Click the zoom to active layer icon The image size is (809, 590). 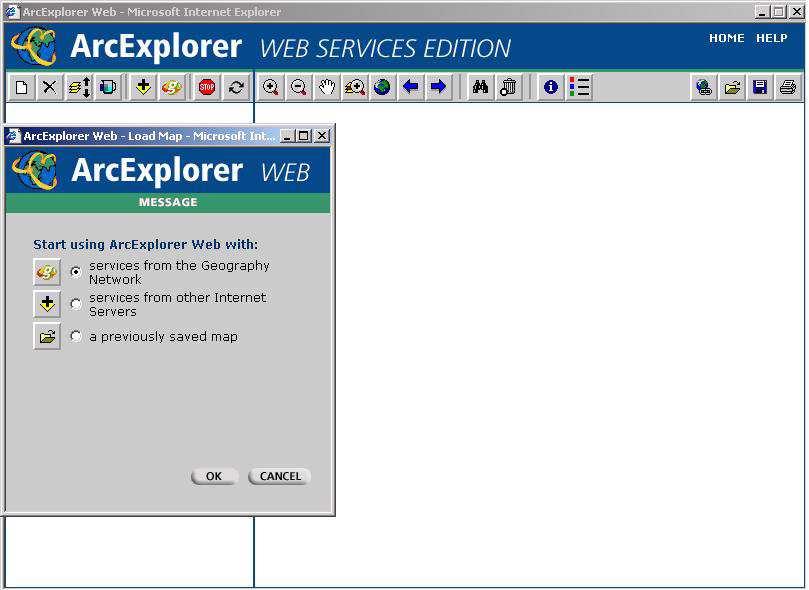(x=355, y=87)
